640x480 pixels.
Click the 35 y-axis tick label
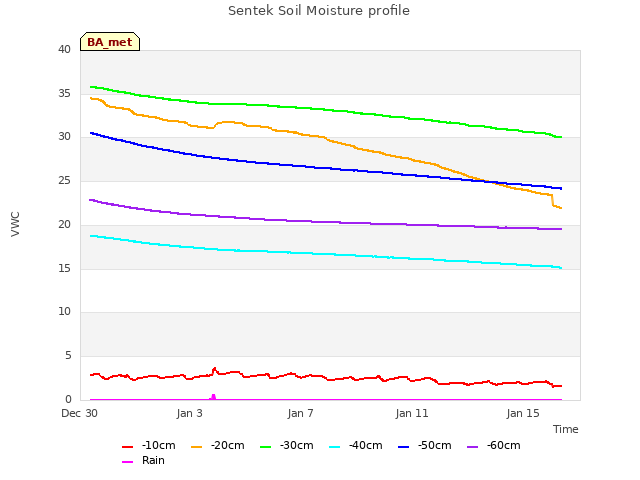(x=64, y=93)
